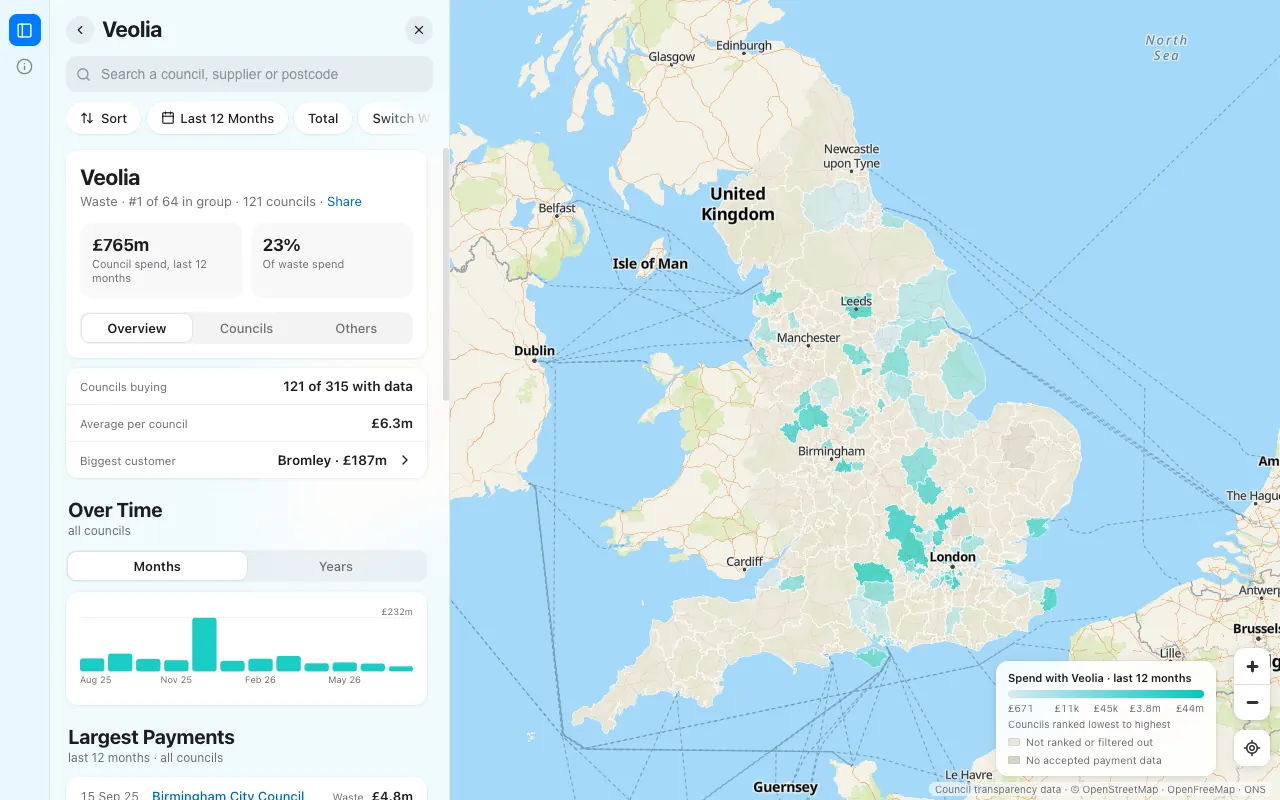1280x800 pixels.
Task: Open the Biggest customer Bromley row chevron
Action: point(405,460)
